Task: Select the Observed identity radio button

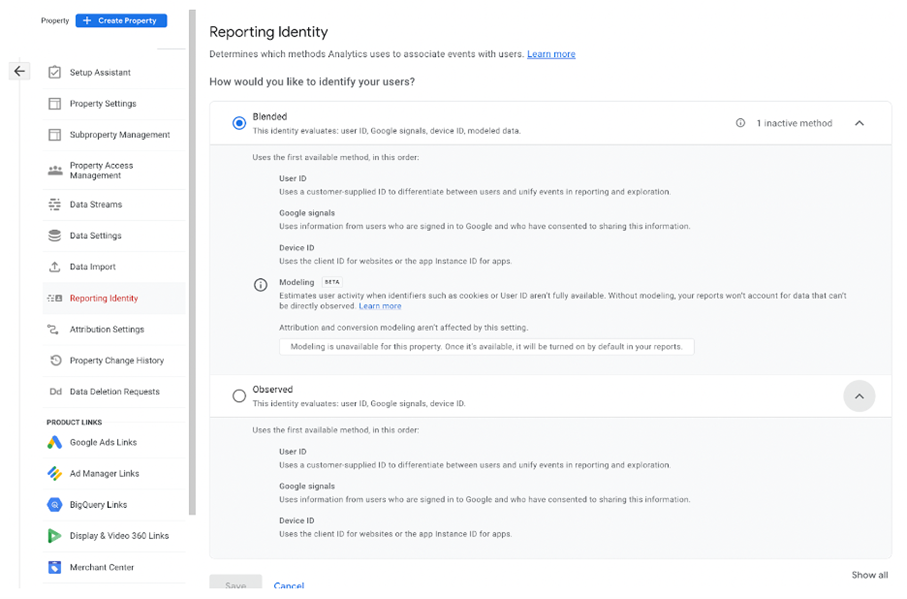Action: coord(239,396)
